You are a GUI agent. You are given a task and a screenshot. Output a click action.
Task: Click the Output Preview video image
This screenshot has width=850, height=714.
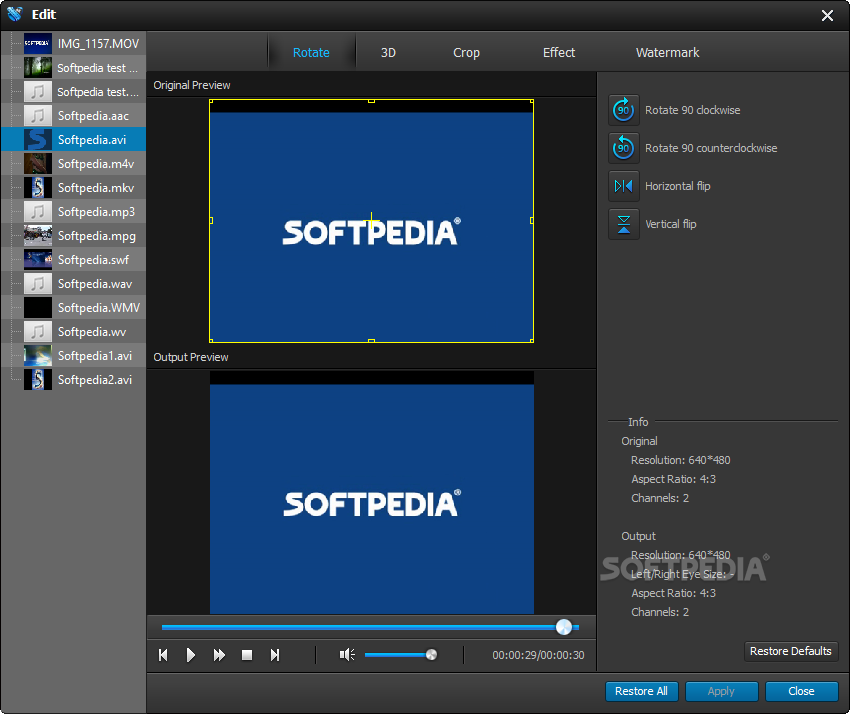[x=372, y=493]
